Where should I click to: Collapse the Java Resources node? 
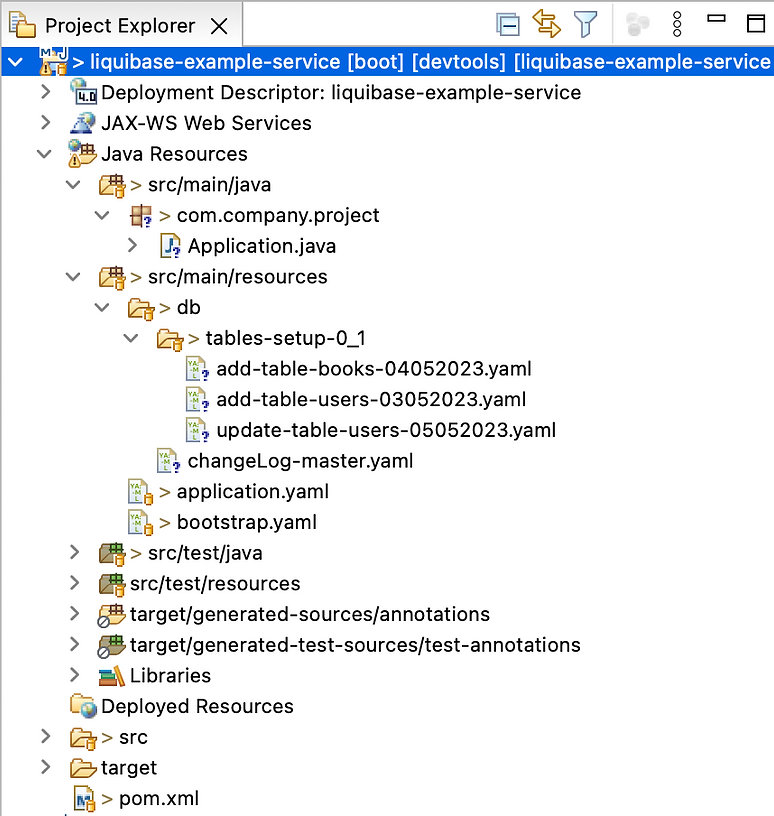coord(45,154)
